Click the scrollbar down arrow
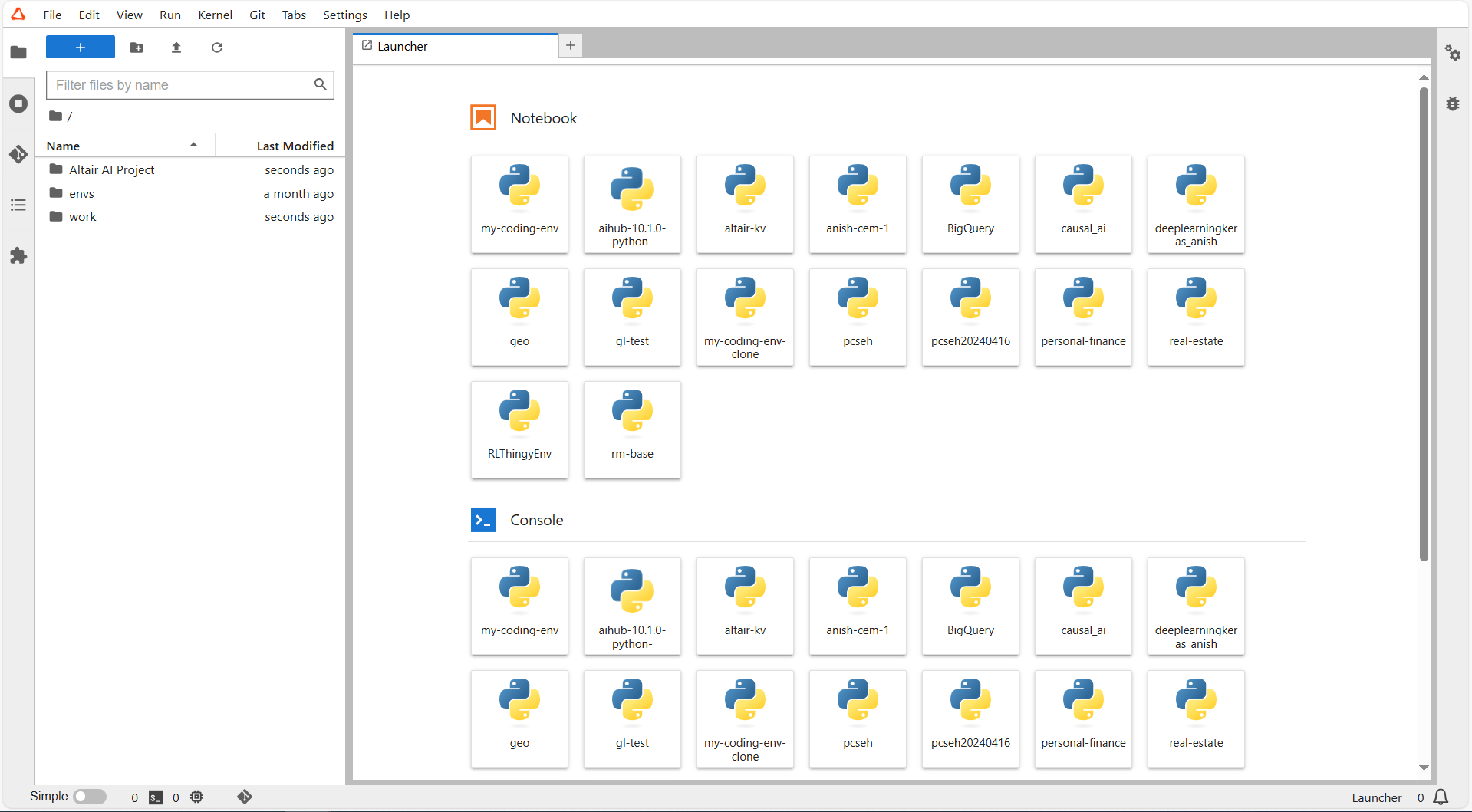 coord(1424,768)
